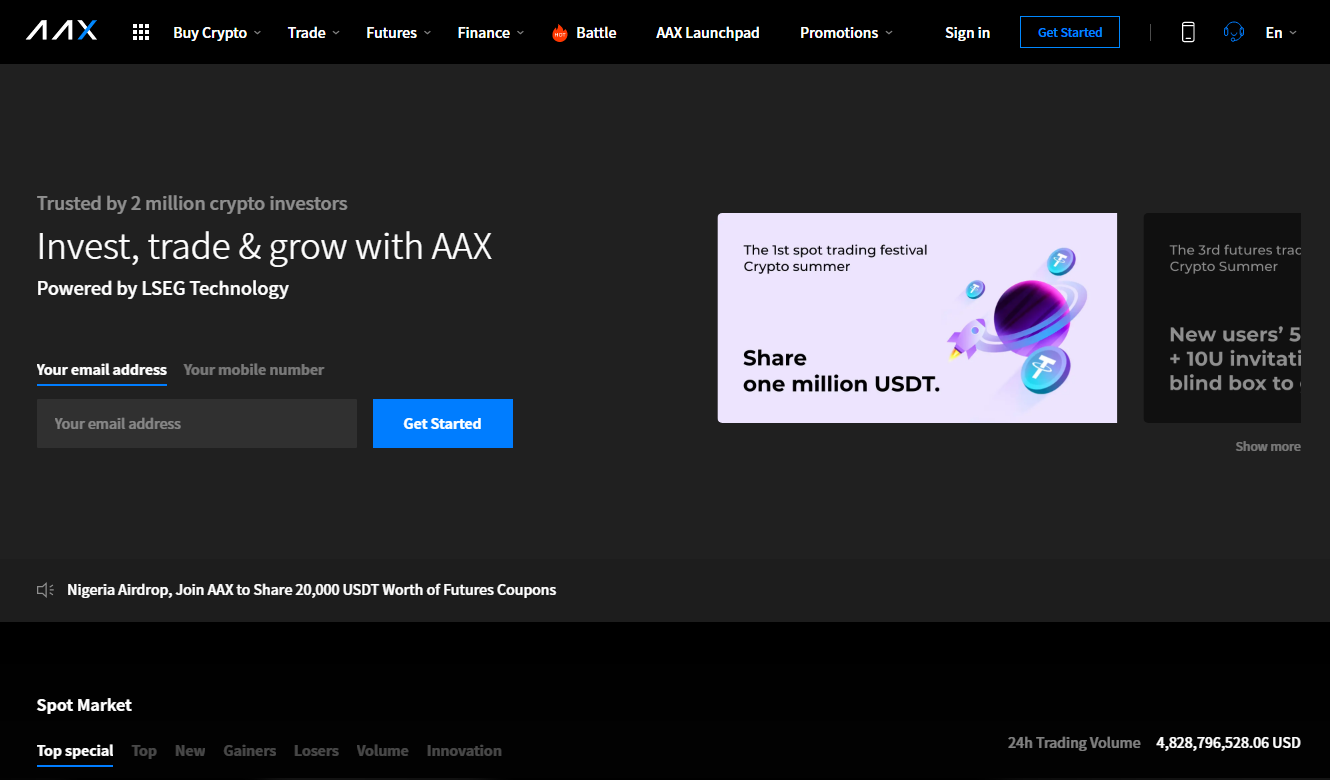1330x780 pixels.
Task: Open the Share one million USDT banner
Action: pyautogui.click(x=917, y=318)
